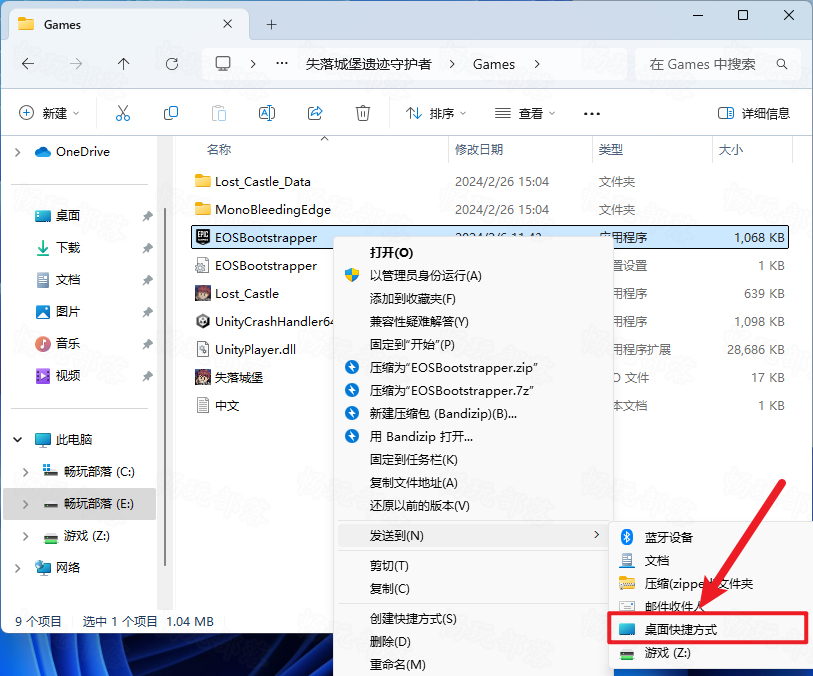Expand the 畅玩部落 (C:) drive node
Image resolution: width=813 pixels, height=676 pixels.
[x=25, y=472]
